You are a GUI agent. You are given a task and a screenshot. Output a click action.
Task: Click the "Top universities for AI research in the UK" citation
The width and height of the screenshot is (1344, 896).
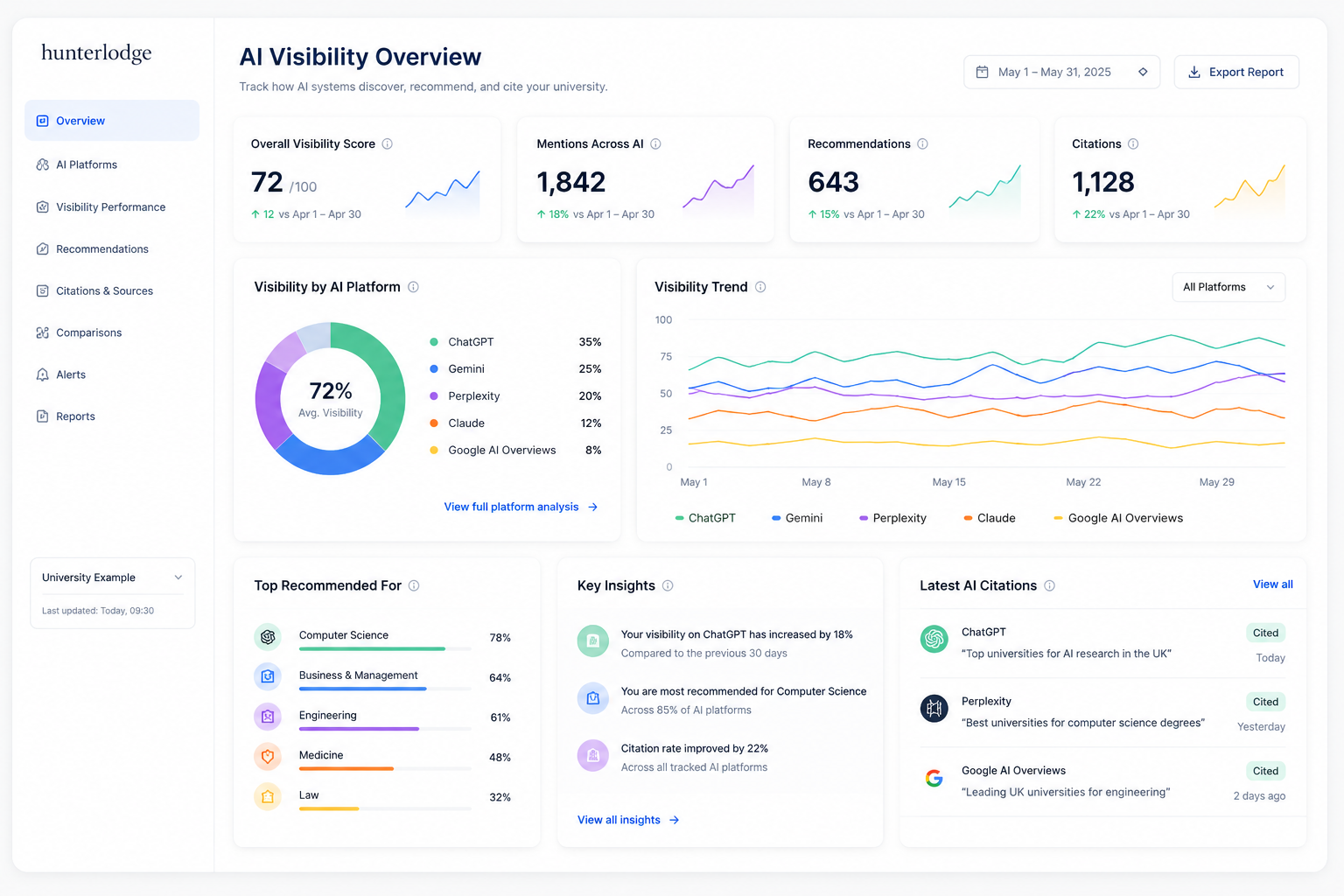(x=1066, y=654)
